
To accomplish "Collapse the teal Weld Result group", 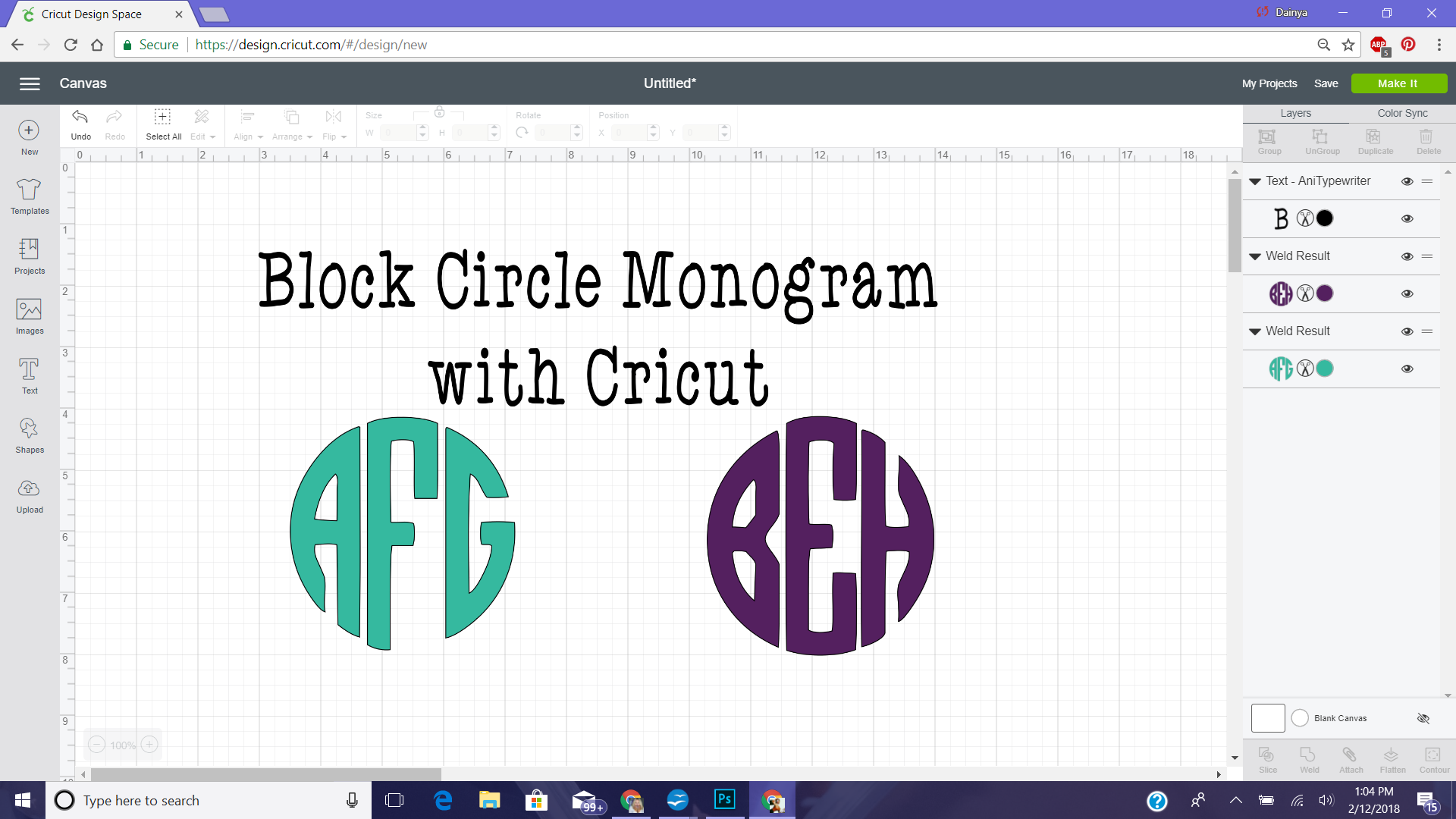I will pos(1255,331).
